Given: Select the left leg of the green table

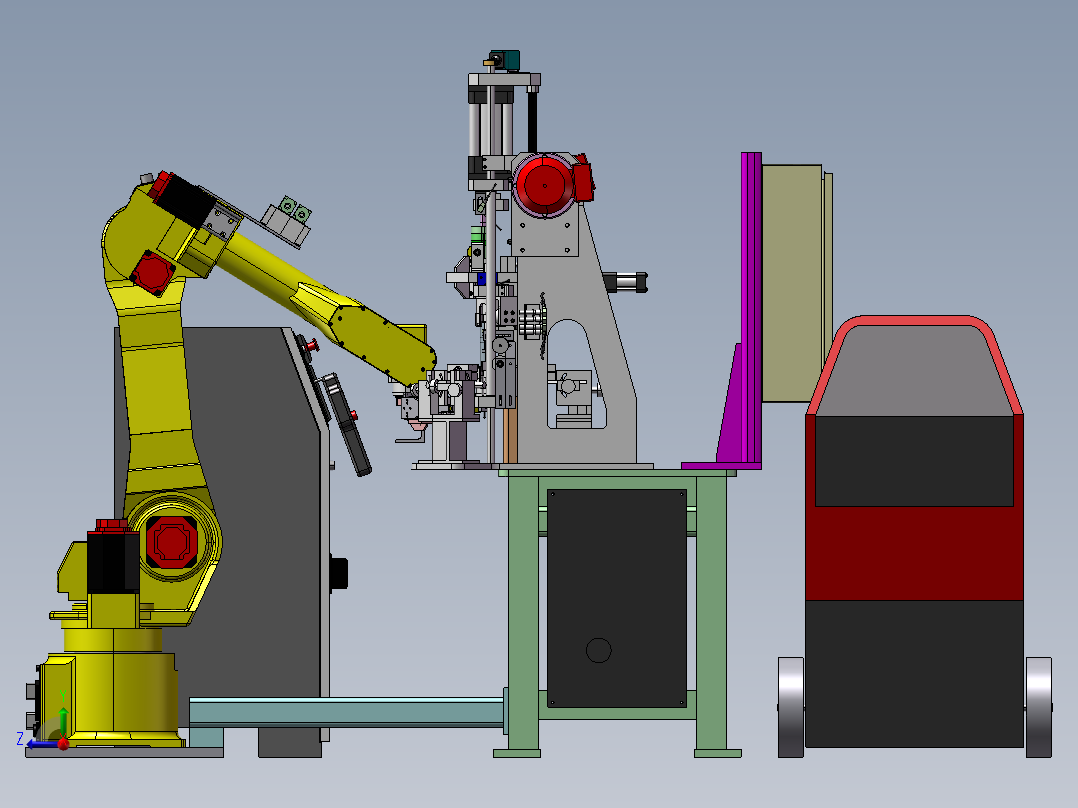Looking at the screenshot, I should click(x=522, y=614).
